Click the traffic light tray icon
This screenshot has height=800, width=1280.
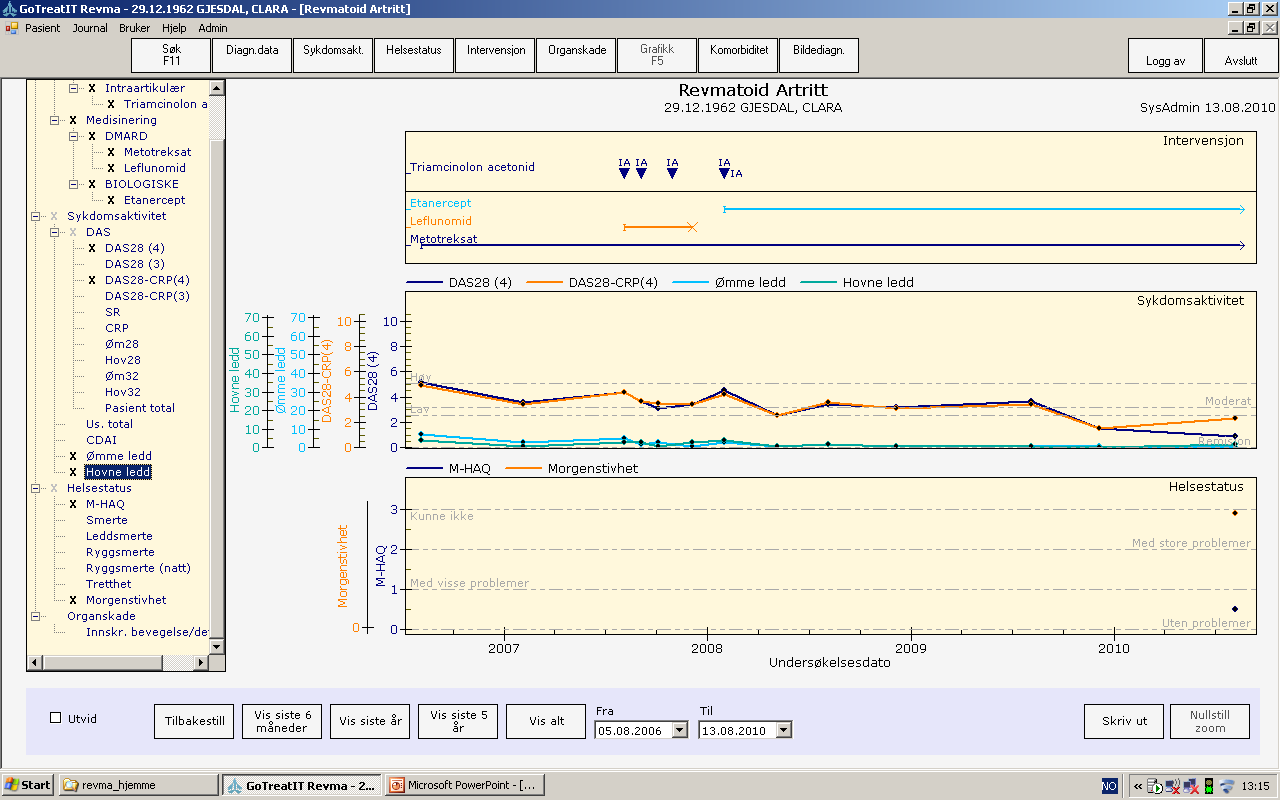pyautogui.click(x=1208, y=786)
